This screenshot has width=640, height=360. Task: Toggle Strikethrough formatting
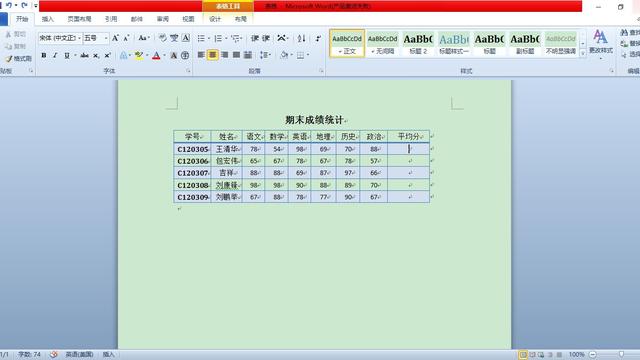84,55
